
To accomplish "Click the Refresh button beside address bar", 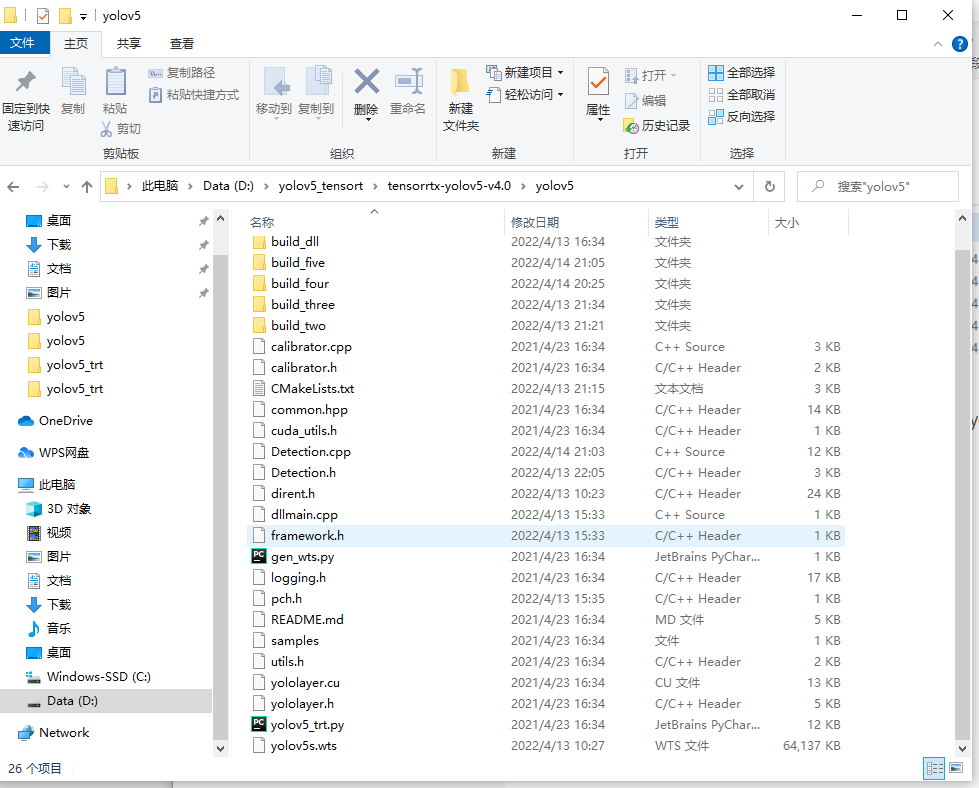I will (x=770, y=186).
